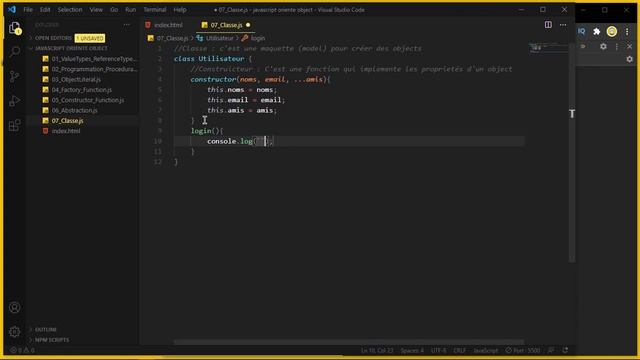
Task: Place cursor on the constructor line
Action: (260, 79)
